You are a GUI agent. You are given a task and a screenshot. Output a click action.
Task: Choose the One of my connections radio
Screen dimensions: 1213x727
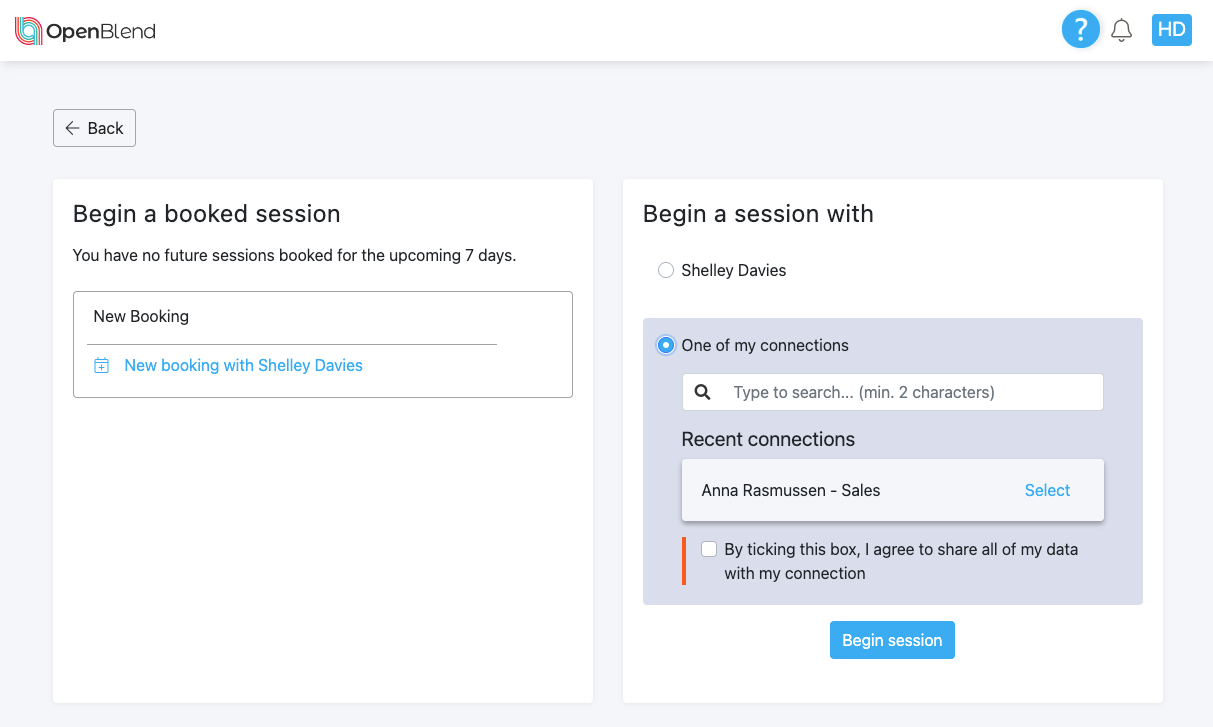tap(666, 345)
